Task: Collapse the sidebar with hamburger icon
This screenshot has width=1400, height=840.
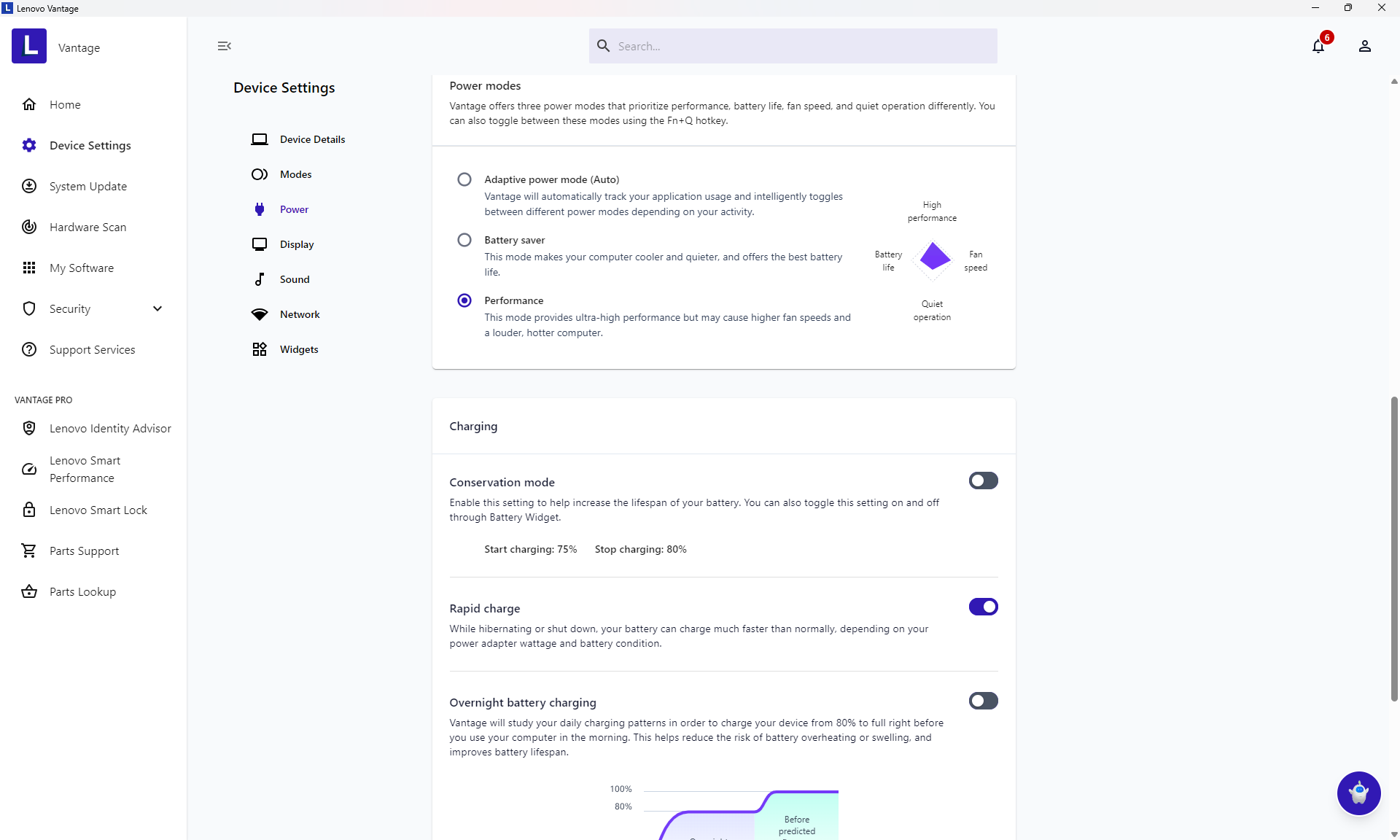Action: coord(224,46)
